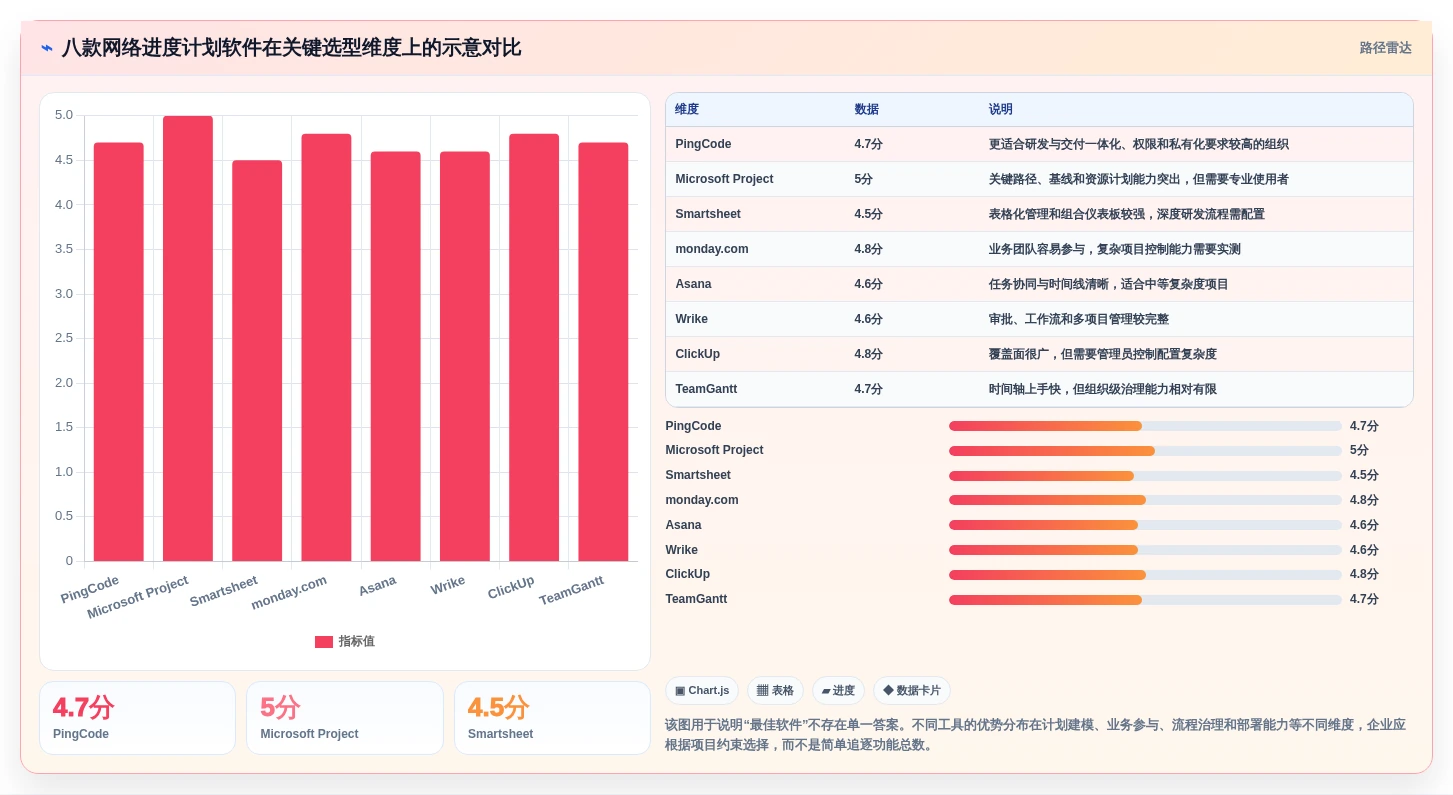Click the PingCode progress bar
Image resolution: width=1453 pixels, height=795 pixels.
1145,426
